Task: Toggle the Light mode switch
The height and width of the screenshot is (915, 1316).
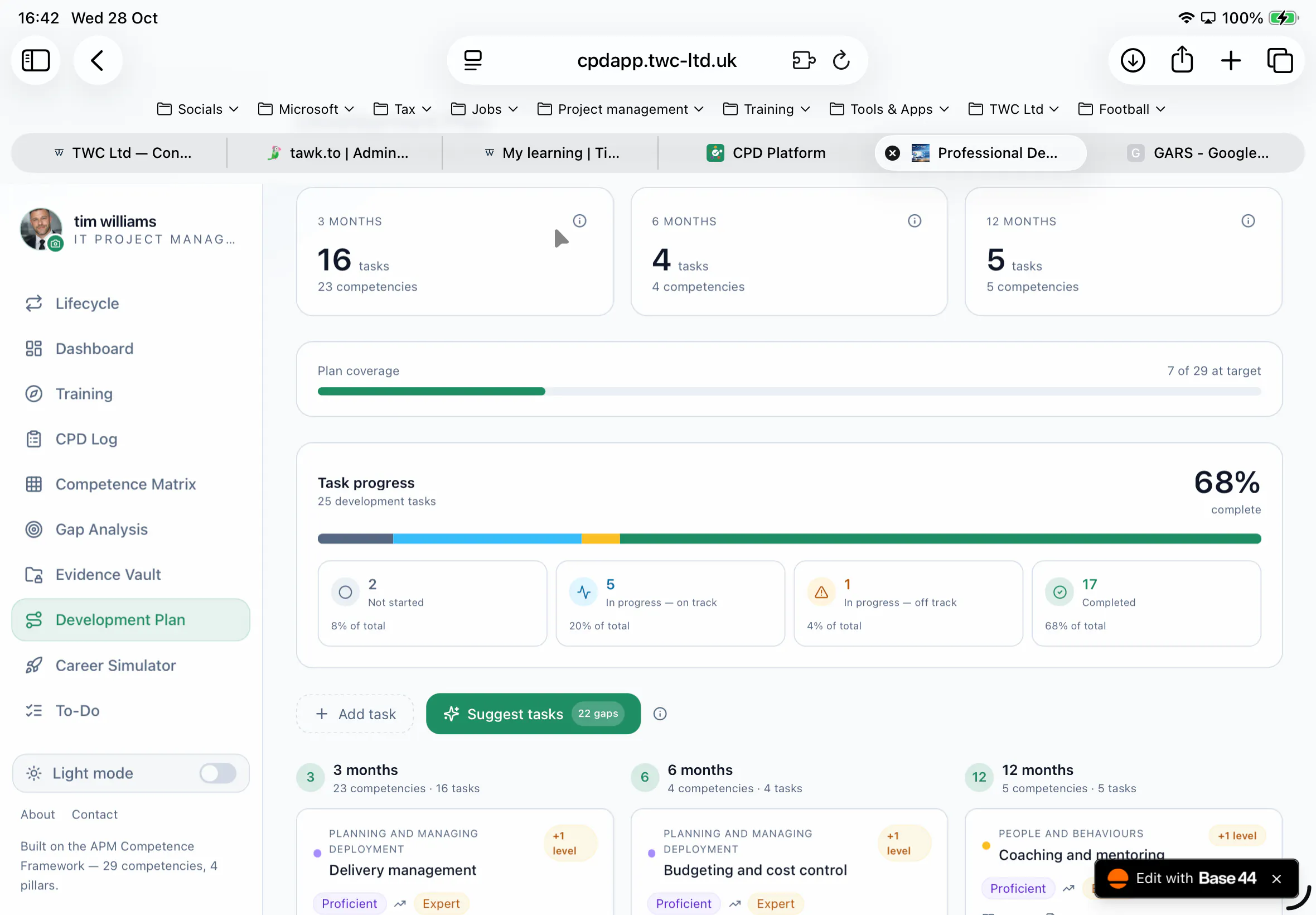Action: pyautogui.click(x=217, y=773)
